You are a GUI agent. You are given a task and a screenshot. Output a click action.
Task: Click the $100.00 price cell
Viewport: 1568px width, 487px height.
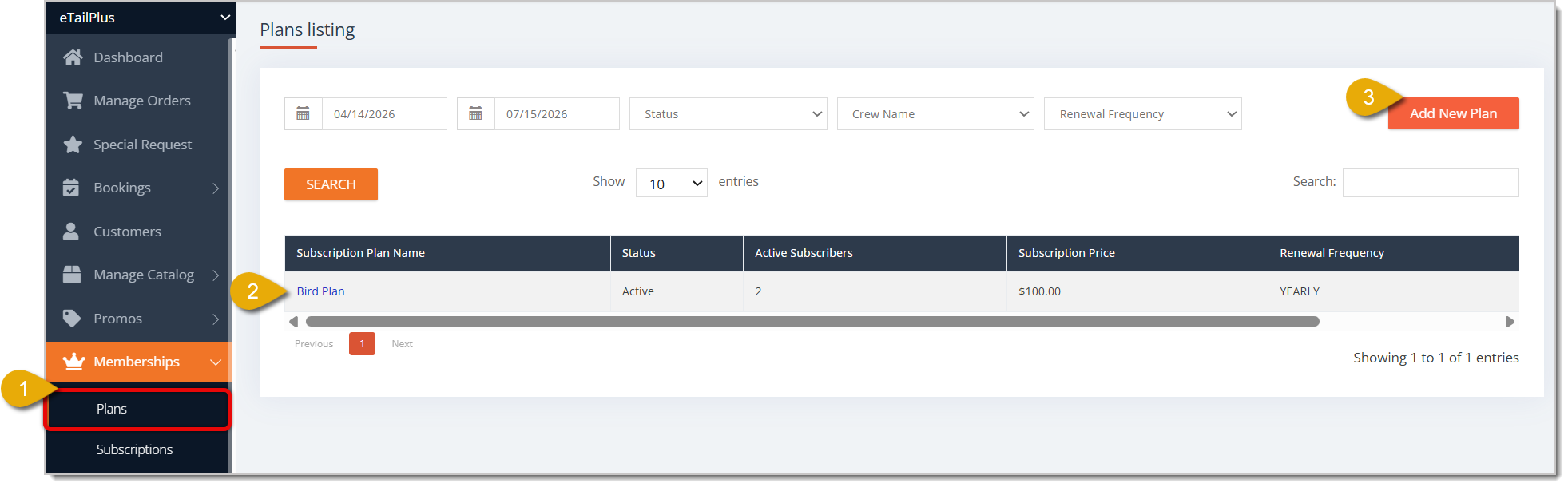click(1137, 291)
